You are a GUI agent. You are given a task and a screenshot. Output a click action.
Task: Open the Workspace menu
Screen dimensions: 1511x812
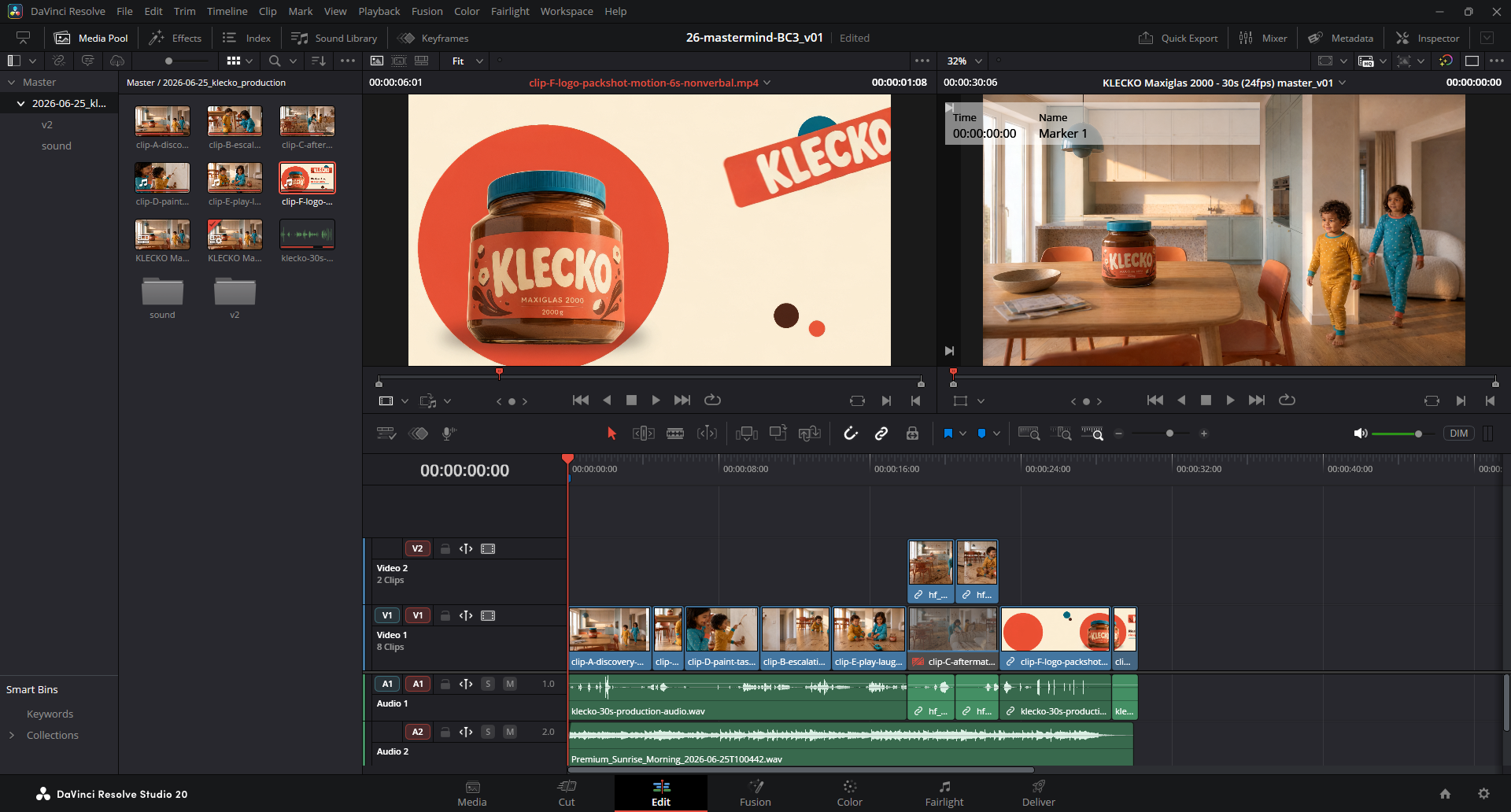(x=567, y=11)
